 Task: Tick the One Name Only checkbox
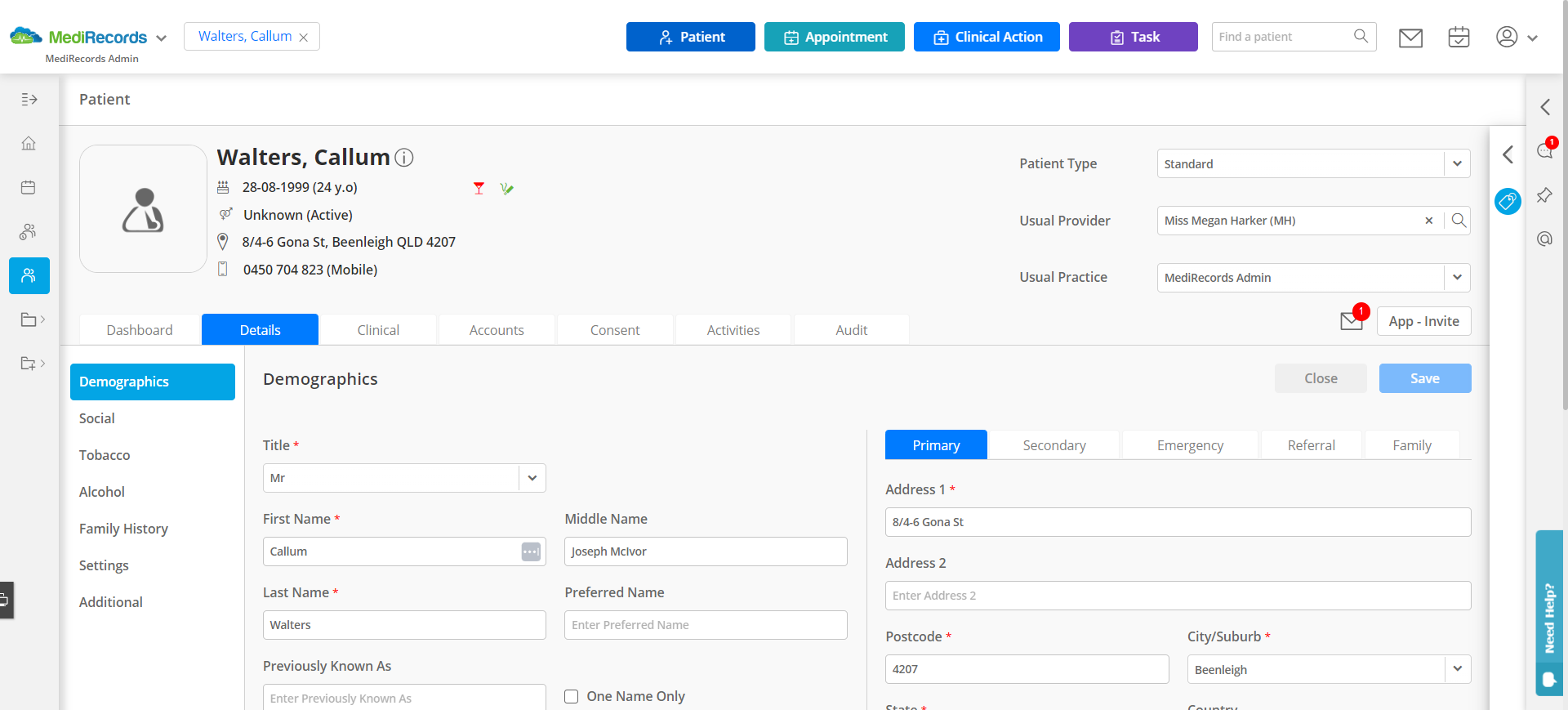572,696
